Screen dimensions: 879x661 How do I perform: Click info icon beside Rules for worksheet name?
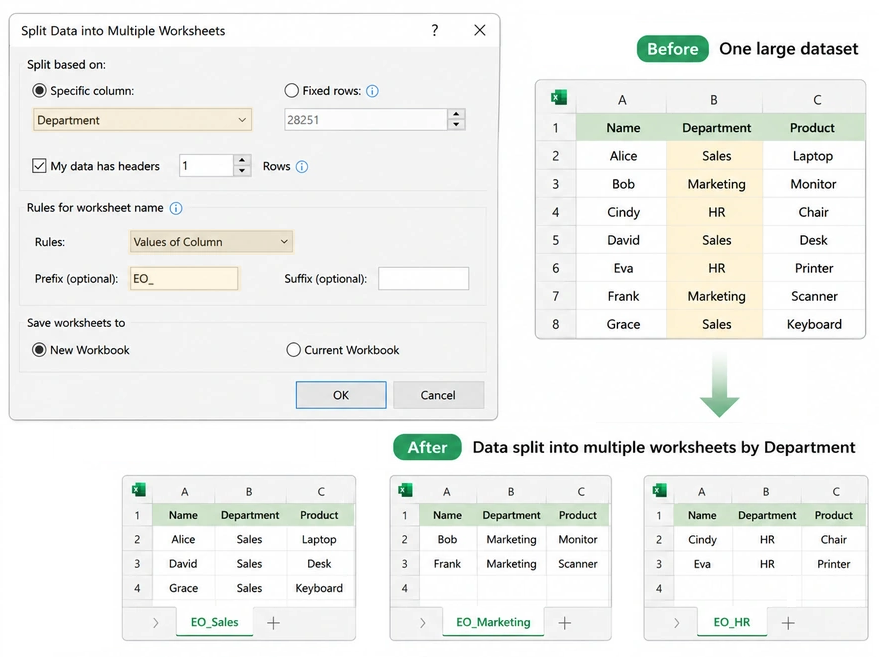pyautogui.click(x=176, y=209)
